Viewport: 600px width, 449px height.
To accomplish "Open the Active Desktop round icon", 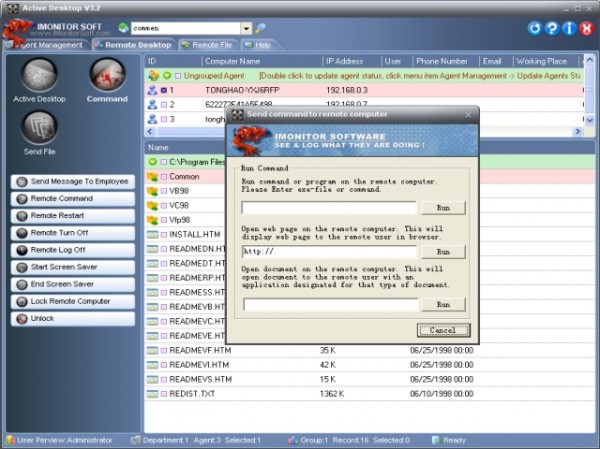I will (39, 75).
